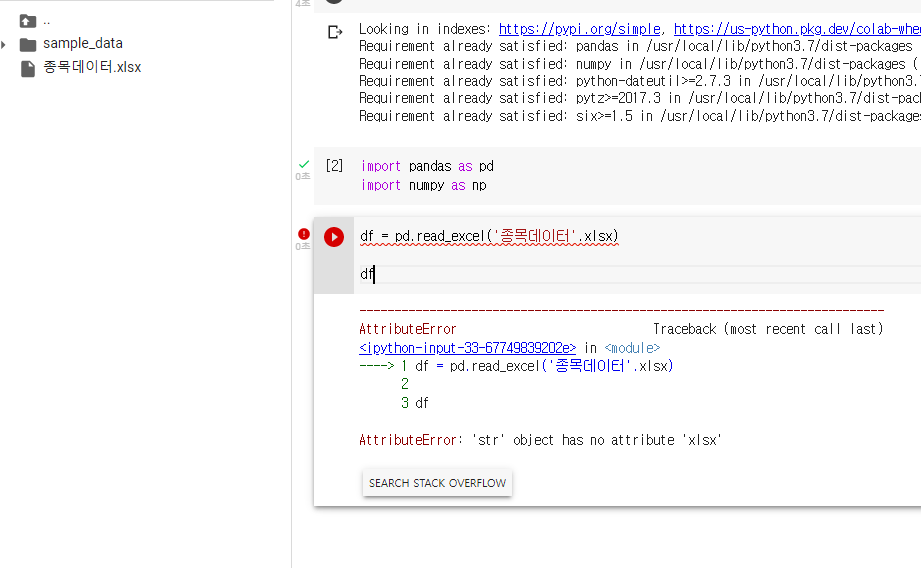Click the red error indicator icon
Image resolution: width=921 pixels, height=568 pixels.
click(x=304, y=234)
